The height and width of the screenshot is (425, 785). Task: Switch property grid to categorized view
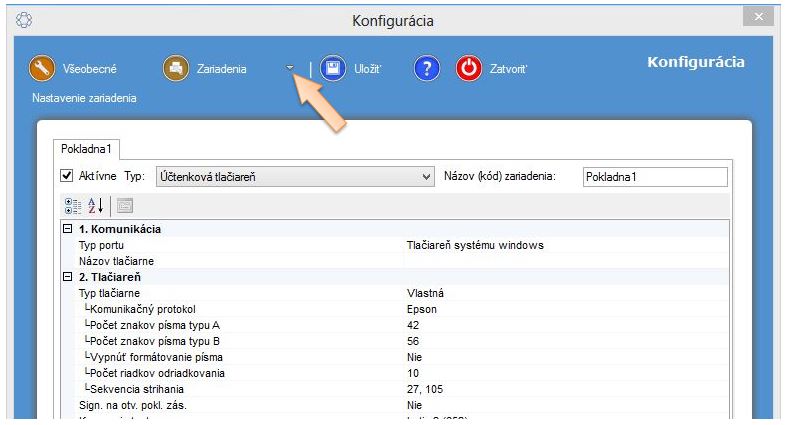pyautogui.click(x=72, y=205)
